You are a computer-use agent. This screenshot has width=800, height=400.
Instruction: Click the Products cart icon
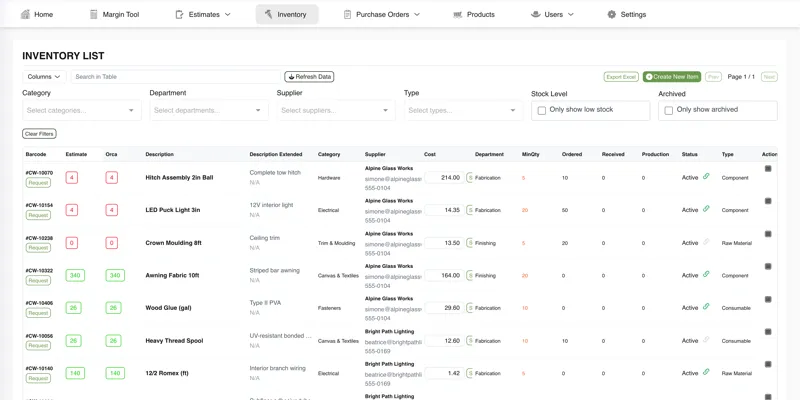point(458,14)
